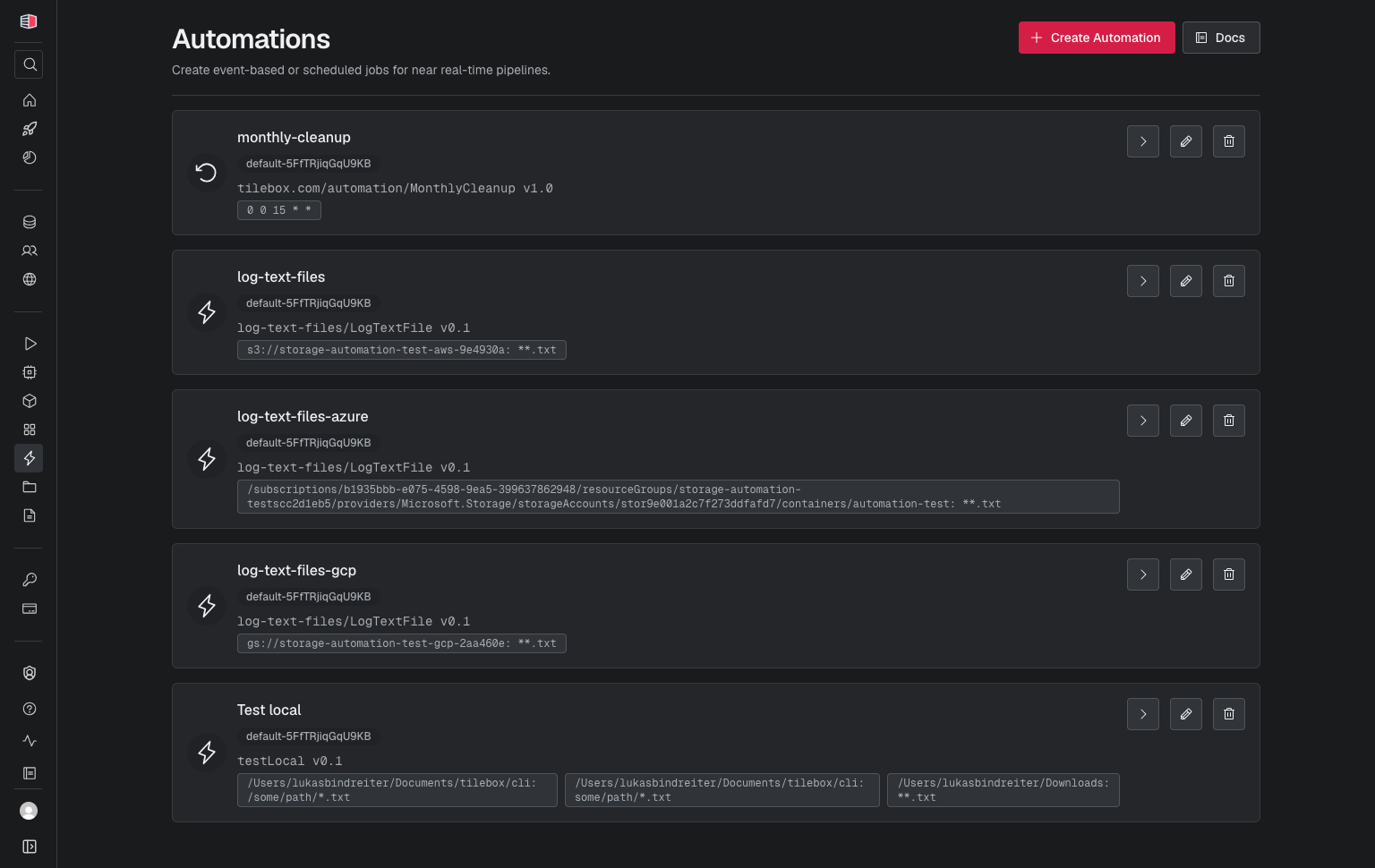Open the people/team icon in sidebar
This screenshot has width=1375, height=868.
[29, 251]
